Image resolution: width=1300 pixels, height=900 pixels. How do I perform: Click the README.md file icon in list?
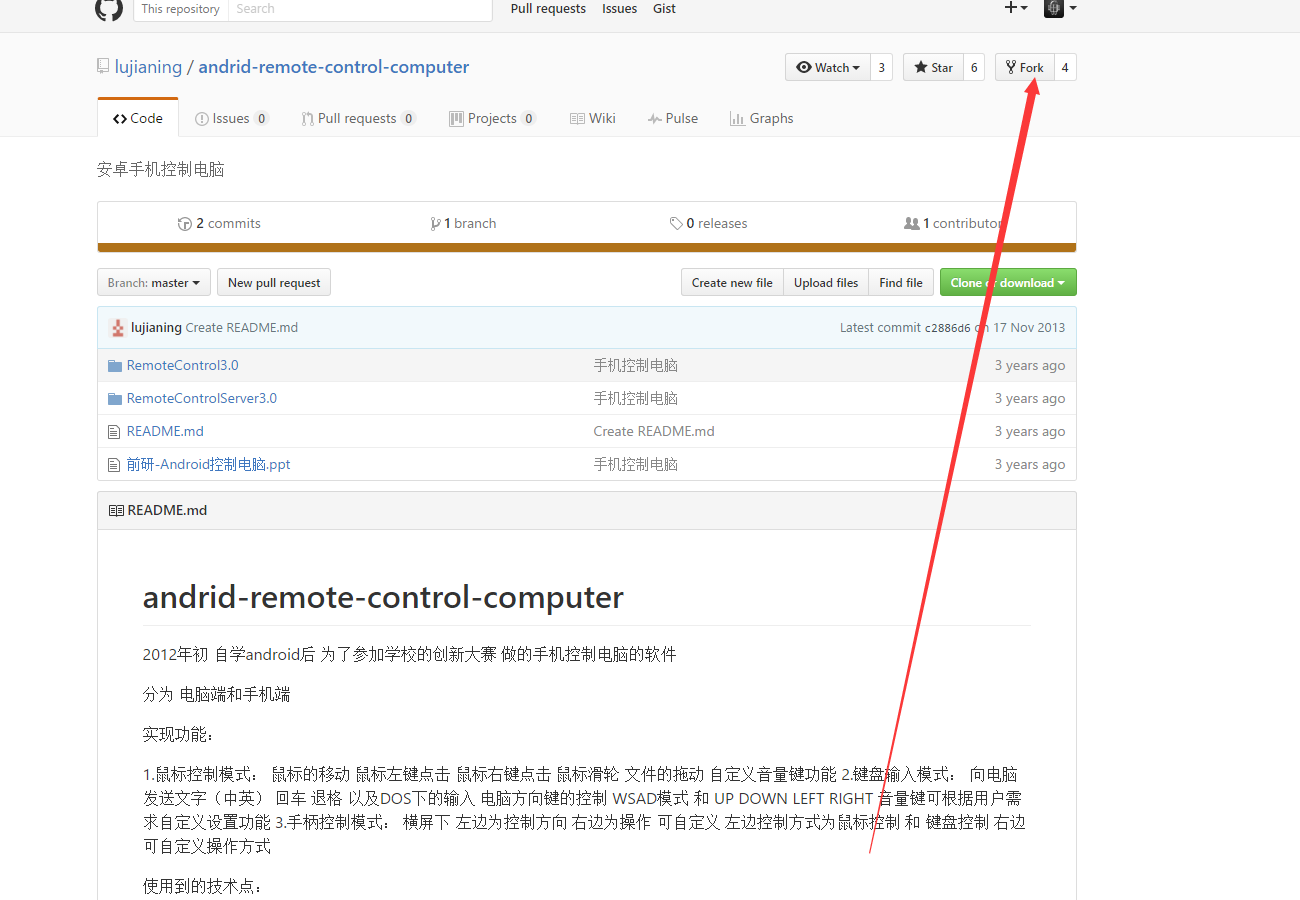115,432
